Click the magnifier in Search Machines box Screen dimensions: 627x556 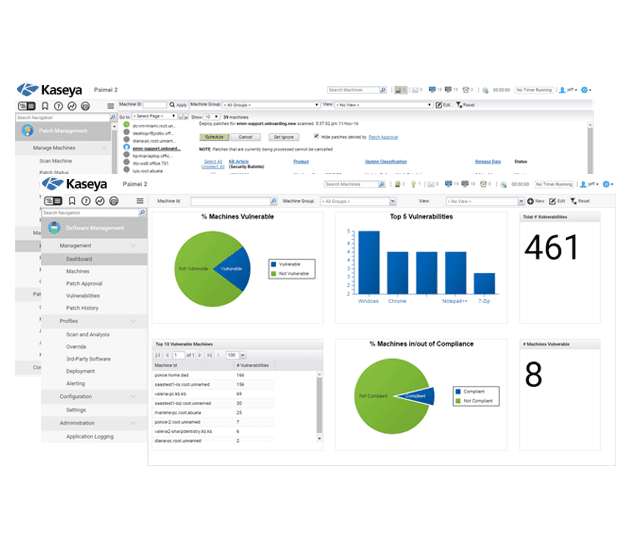tap(381, 184)
